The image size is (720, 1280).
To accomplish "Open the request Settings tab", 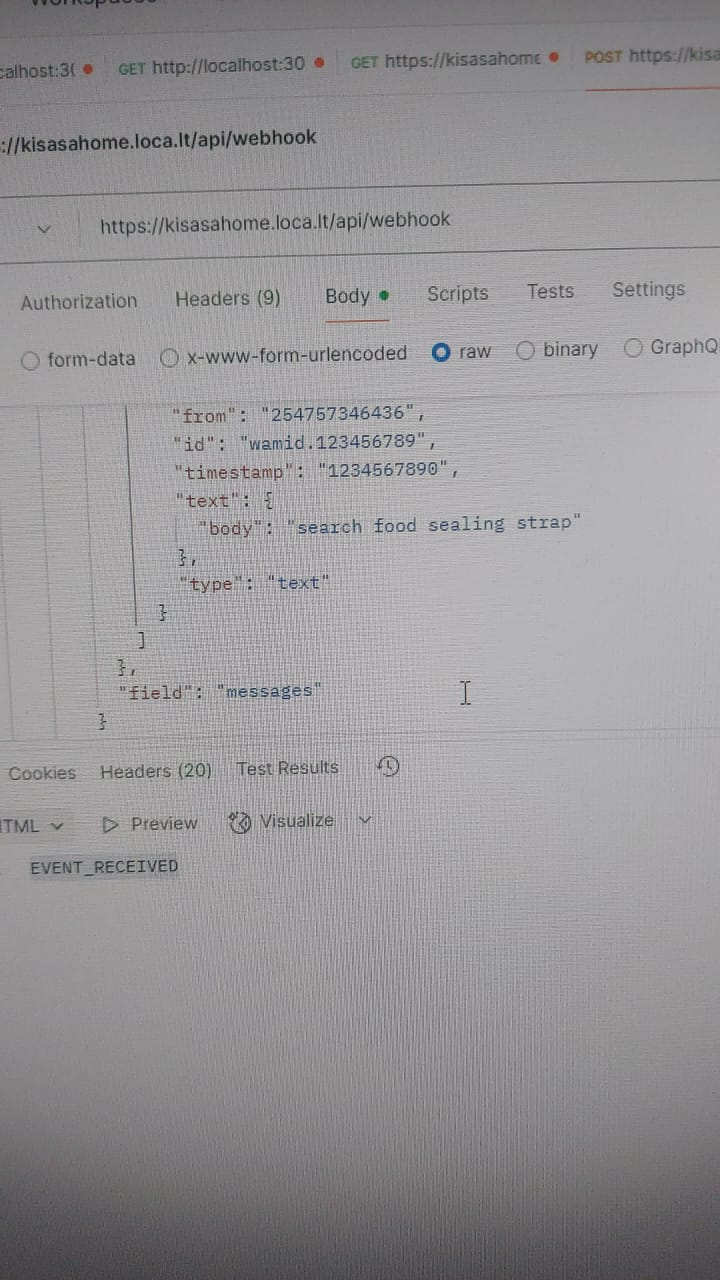I will [649, 290].
